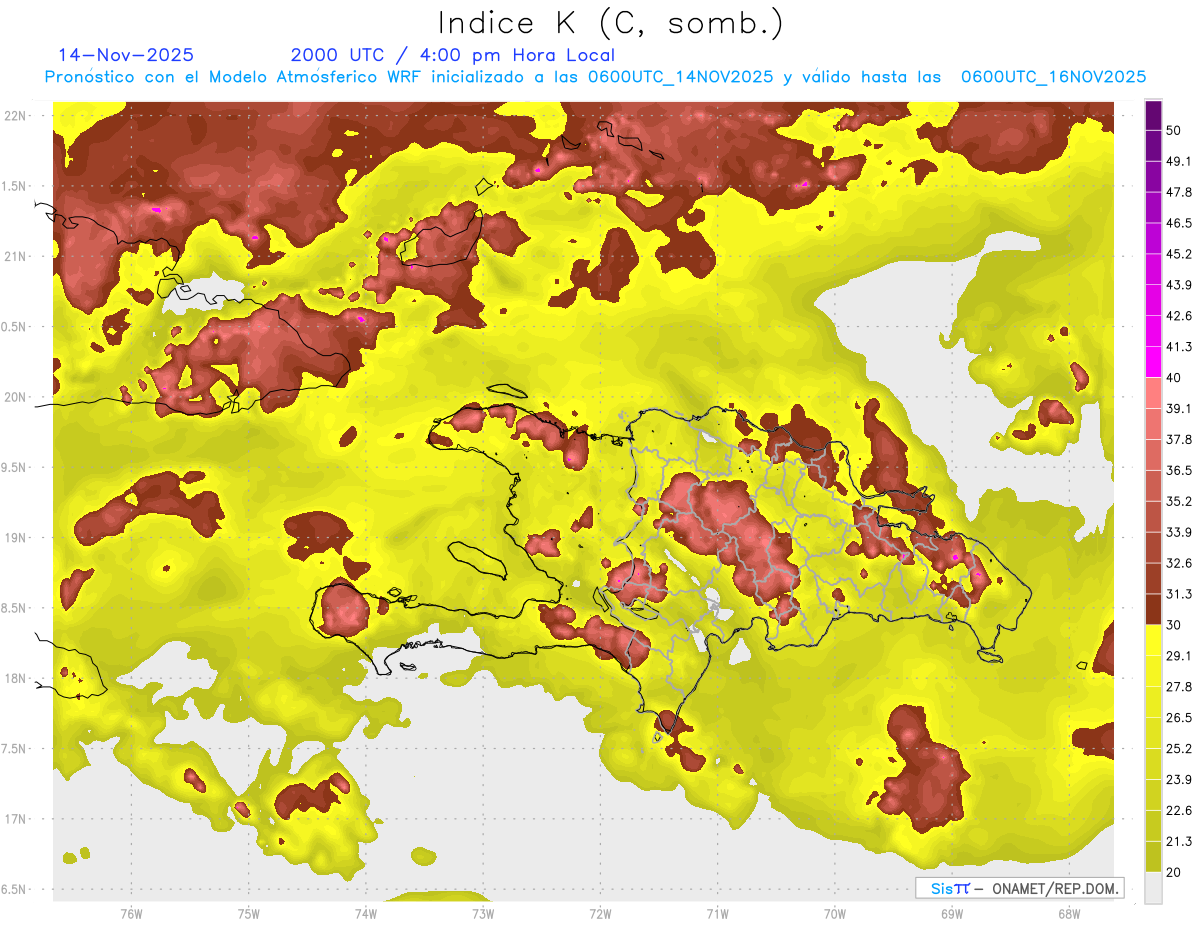Click the 19N latitude label

click(17, 538)
